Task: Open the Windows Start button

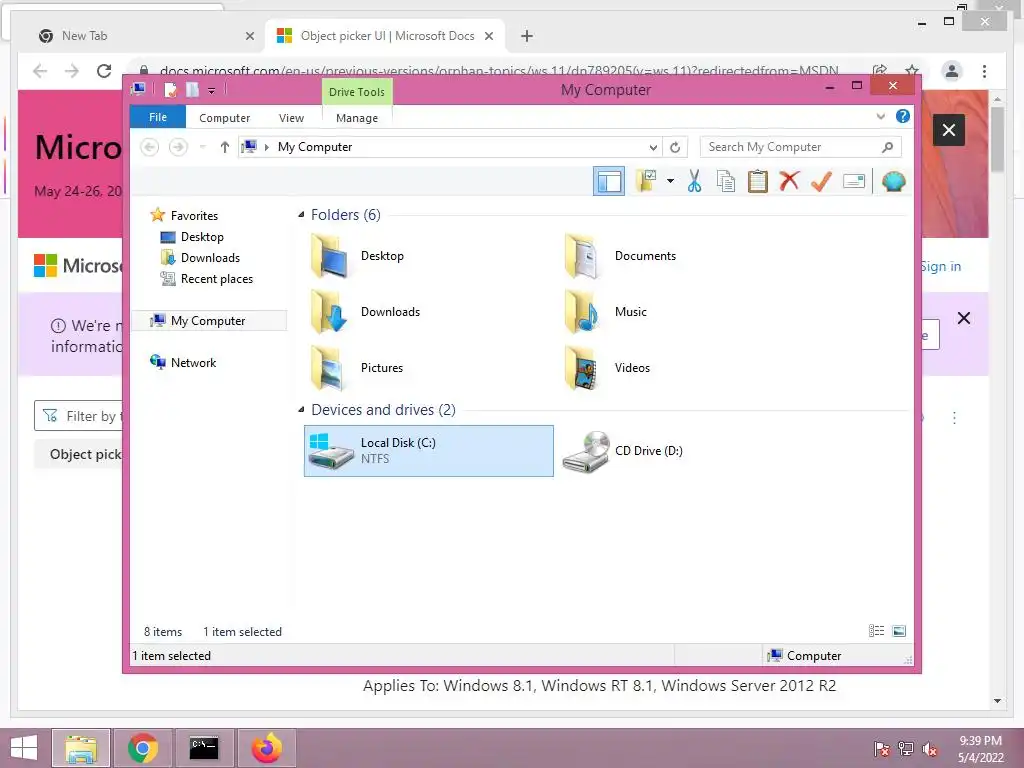Action: coord(24,748)
